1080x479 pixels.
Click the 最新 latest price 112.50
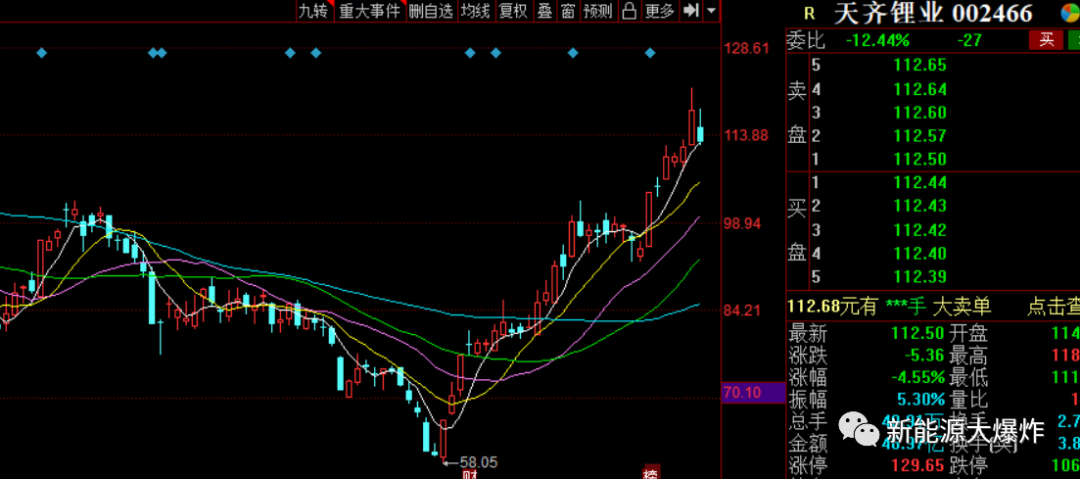[x=917, y=334]
